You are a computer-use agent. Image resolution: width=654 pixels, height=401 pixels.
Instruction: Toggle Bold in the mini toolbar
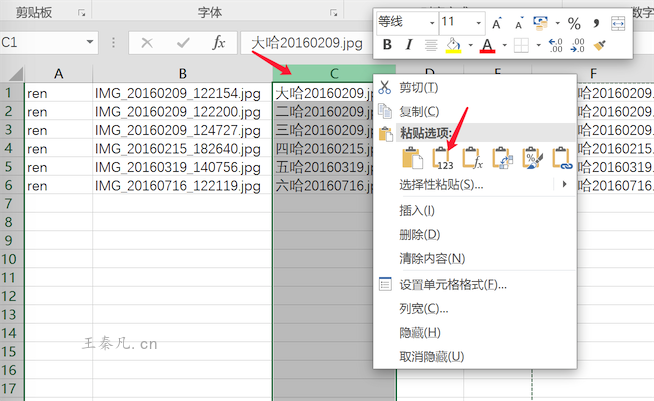[387, 45]
